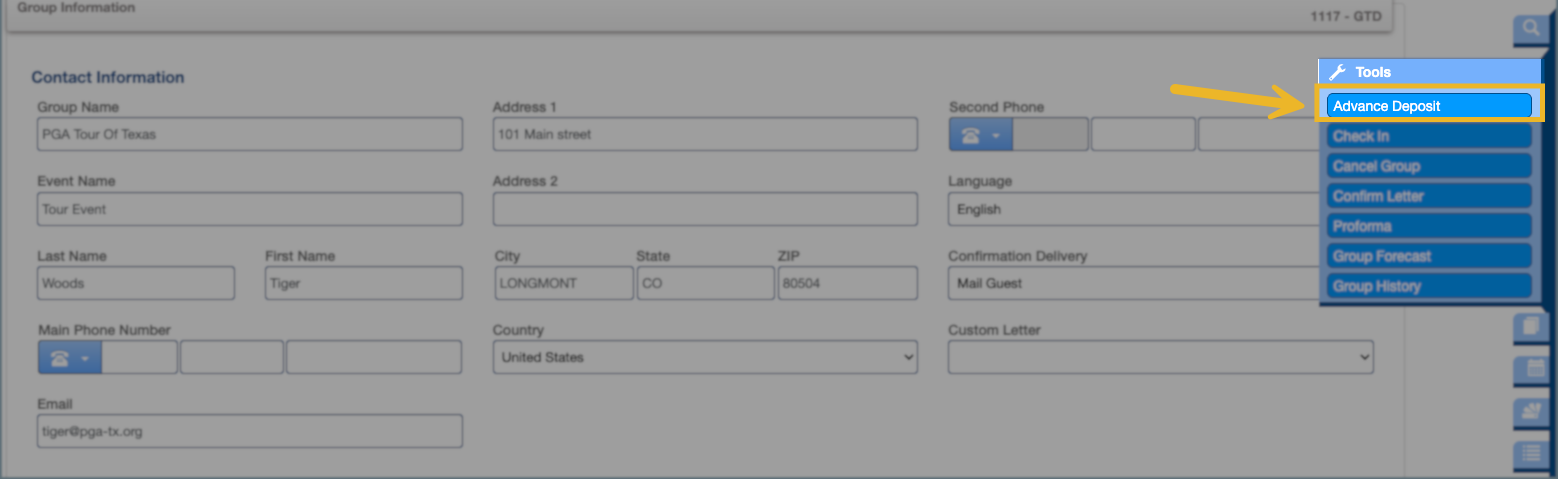Open the documents icon in right sidebar
This screenshot has width=1558, height=479.
(1529, 326)
